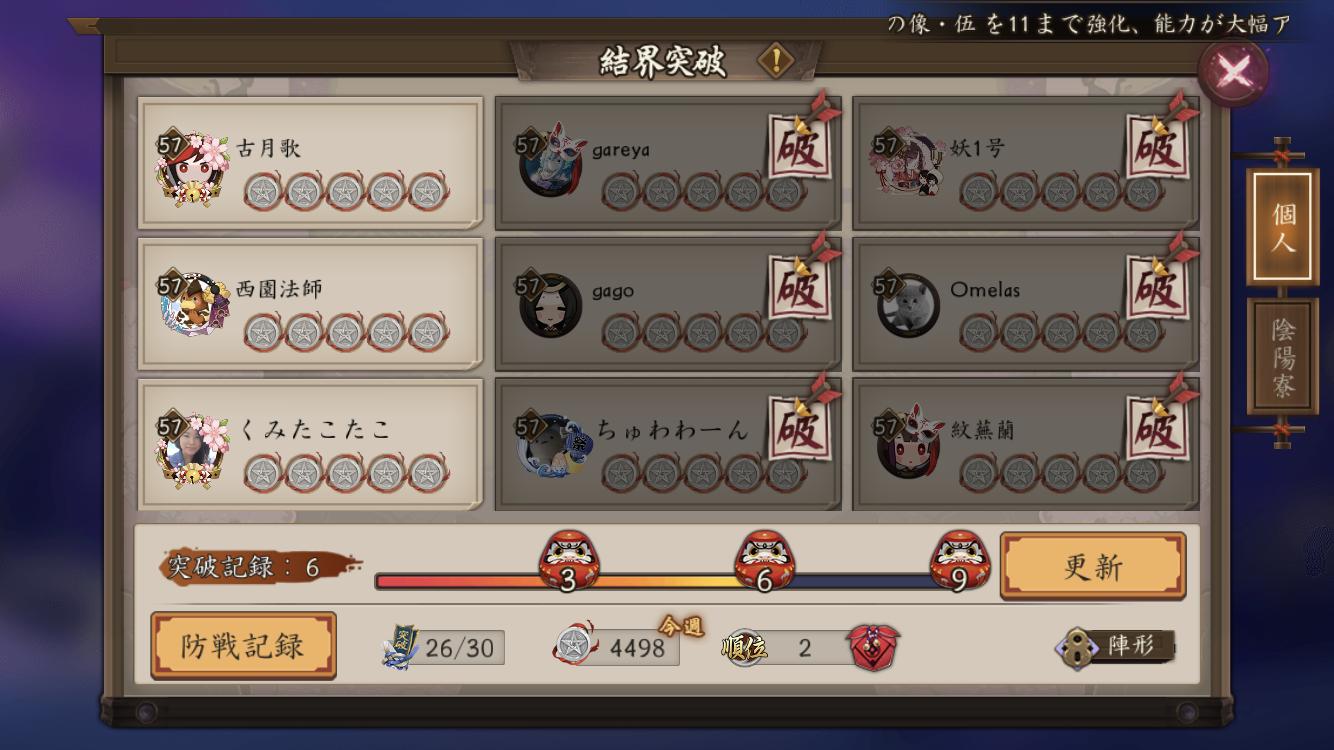This screenshot has width=1334, height=750.
Task: Tap the red daruma at milestone 3
Action: coord(568,562)
